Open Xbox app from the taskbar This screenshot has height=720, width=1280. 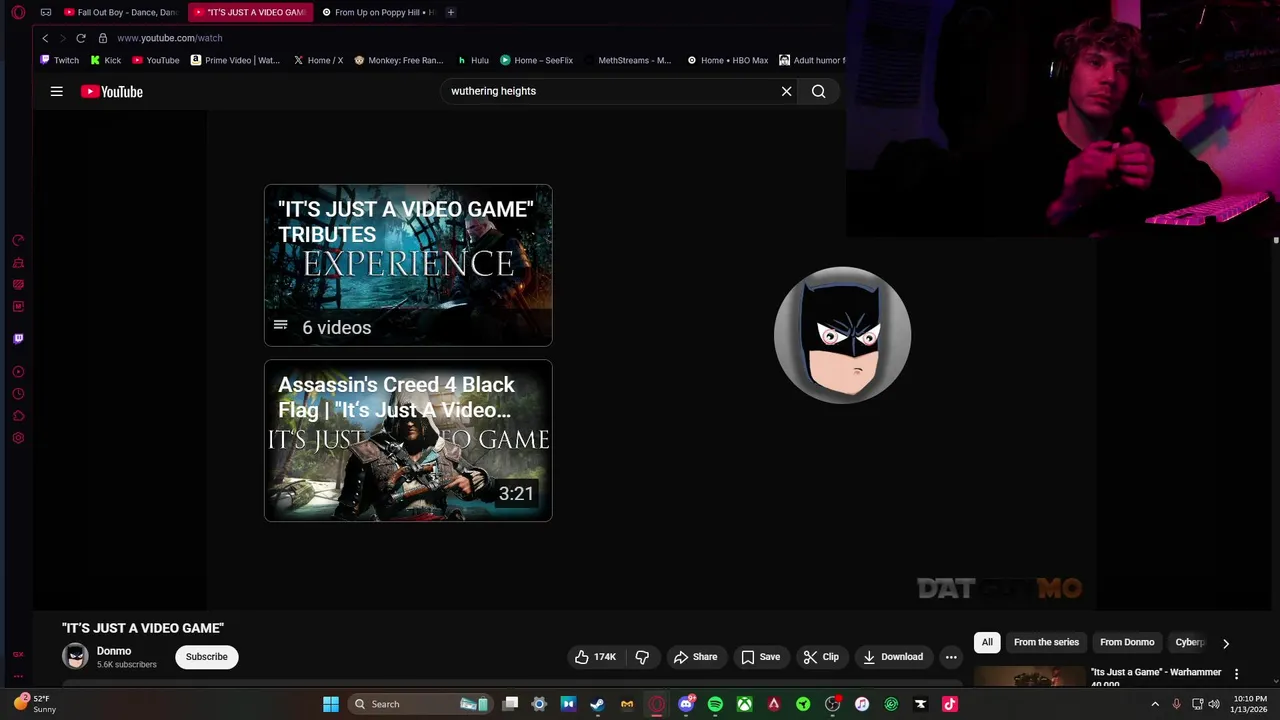744,704
